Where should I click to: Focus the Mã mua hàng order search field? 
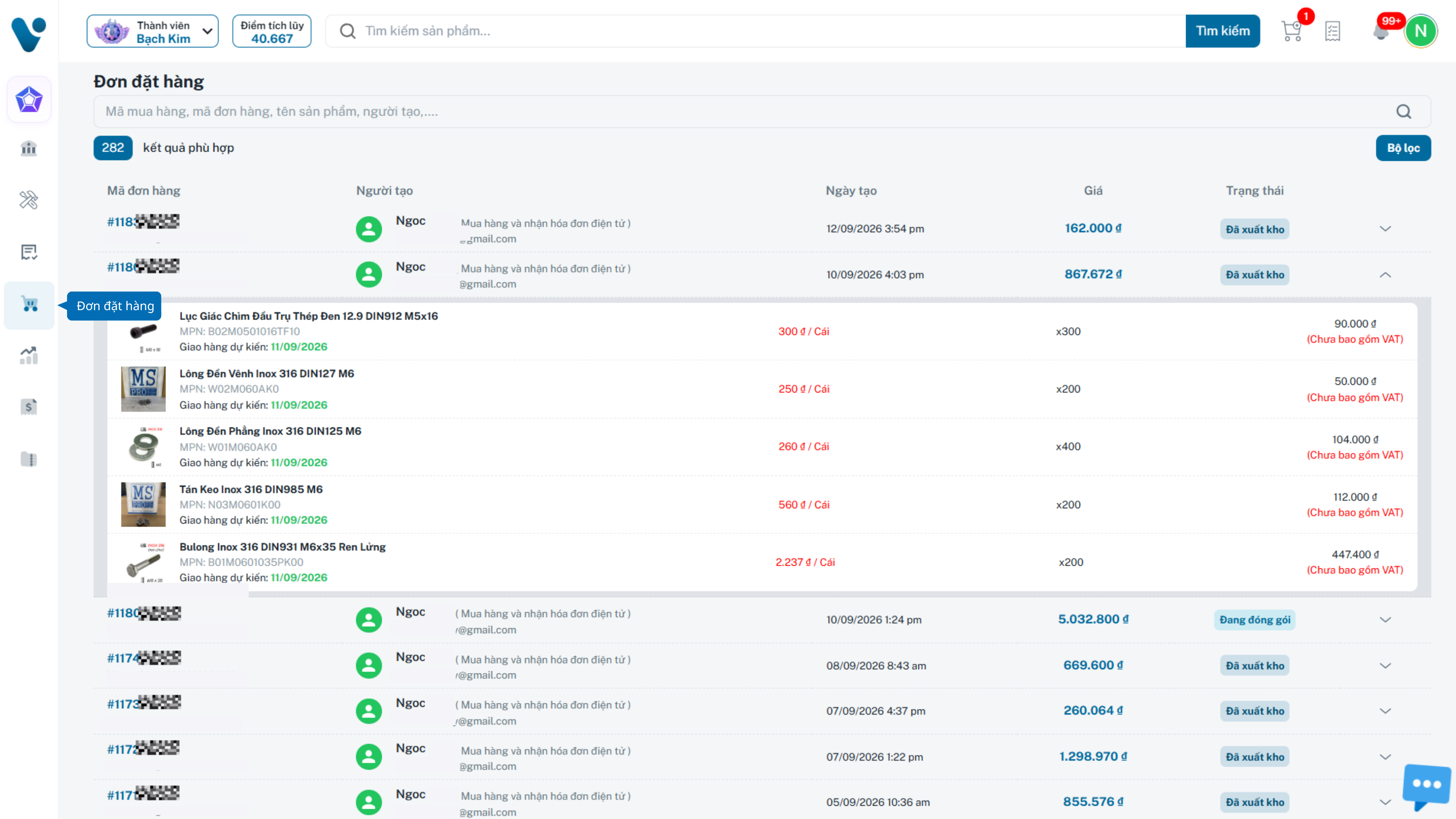(762, 111)
